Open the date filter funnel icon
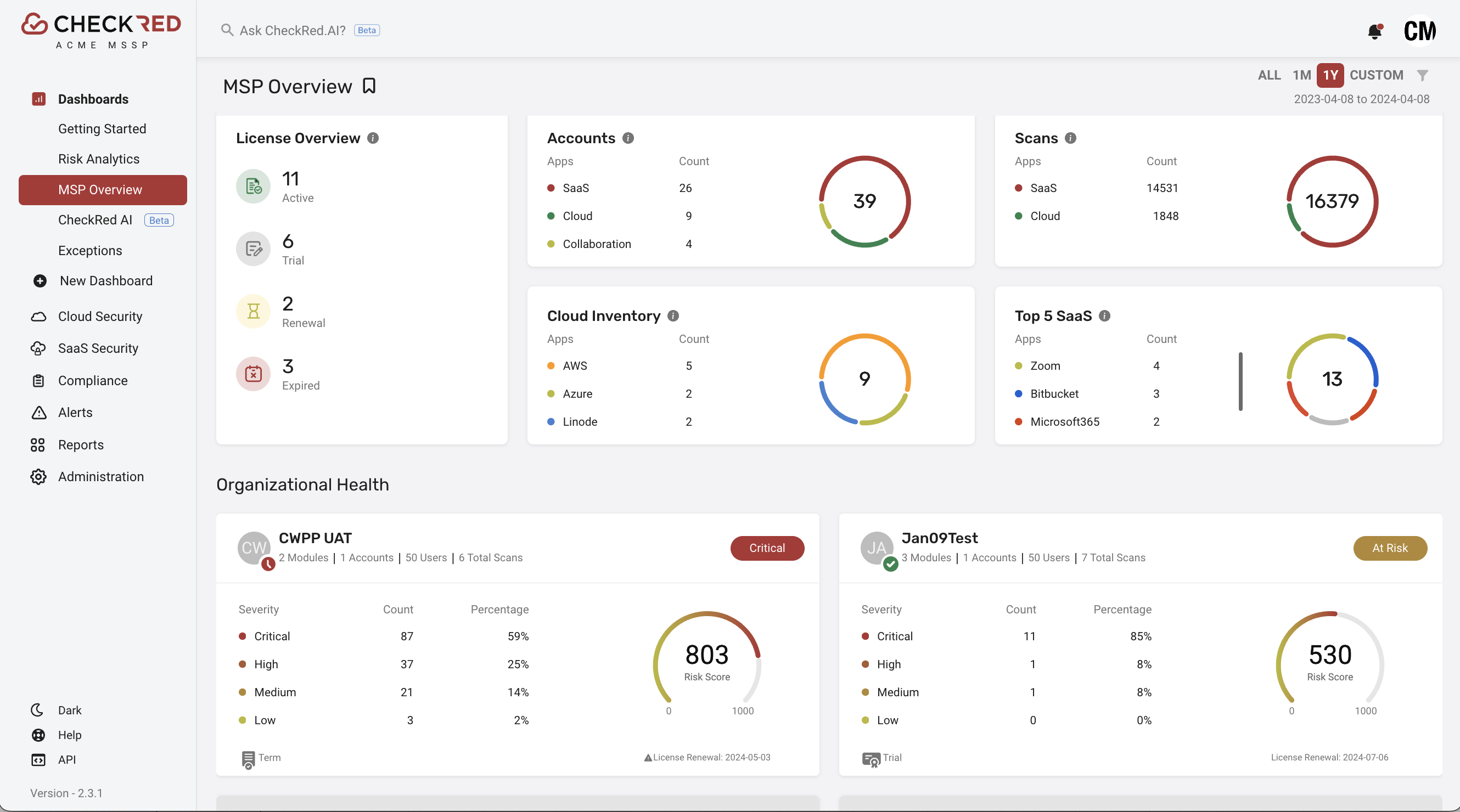 click(x=1423, y=75)
